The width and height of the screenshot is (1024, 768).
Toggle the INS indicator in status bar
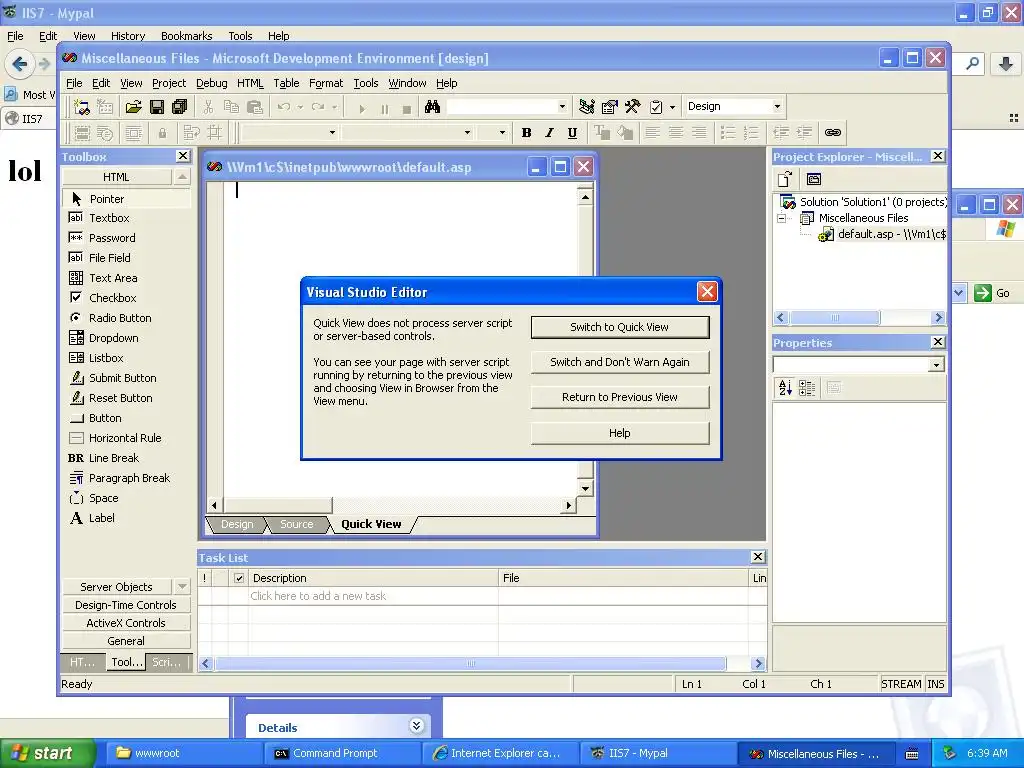pyautogui.click(x=935, y=684)
